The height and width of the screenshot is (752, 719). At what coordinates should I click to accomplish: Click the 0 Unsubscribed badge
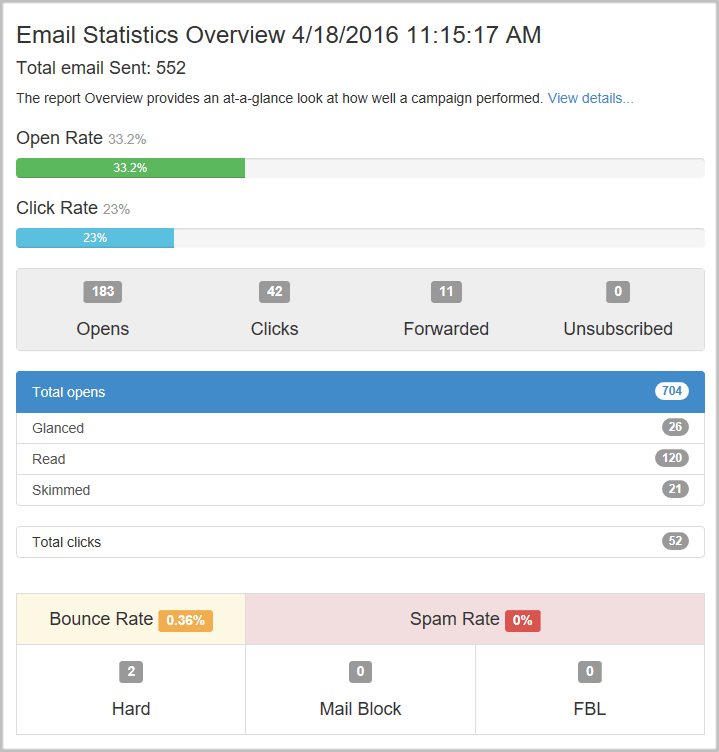coord(618,292)
